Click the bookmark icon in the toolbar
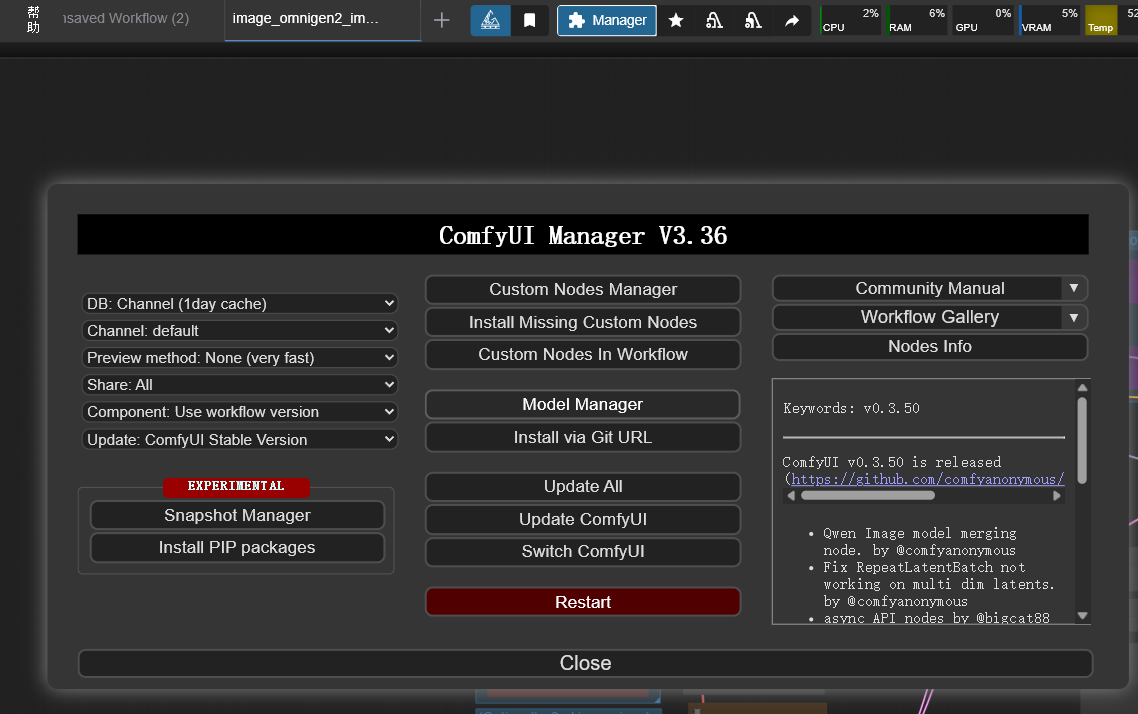Image resolution: width=1138 pixels, height=714 pixels. pos(530,20)
